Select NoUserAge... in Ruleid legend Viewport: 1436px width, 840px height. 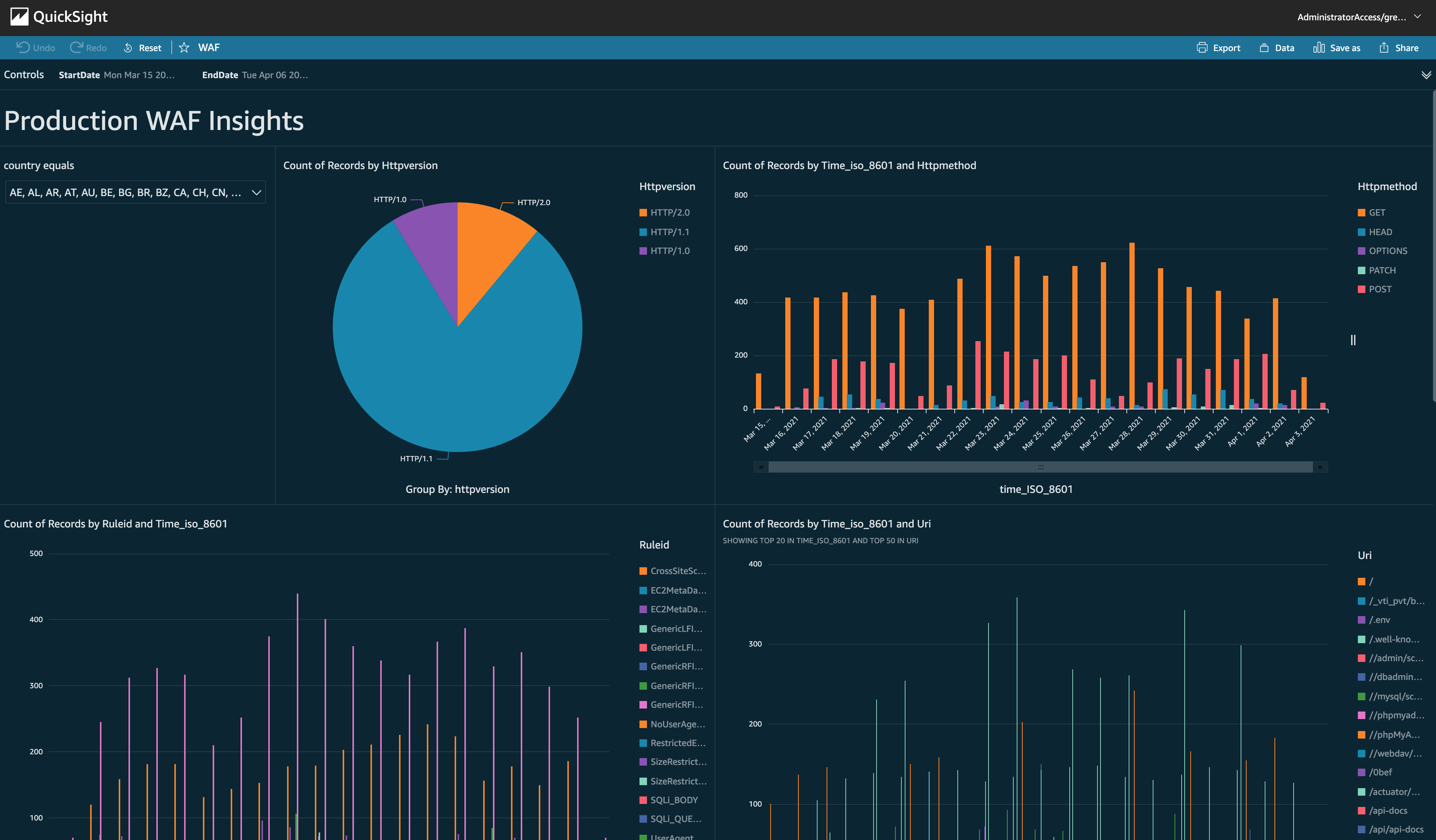pyautogui.click(x=673, y=724)
